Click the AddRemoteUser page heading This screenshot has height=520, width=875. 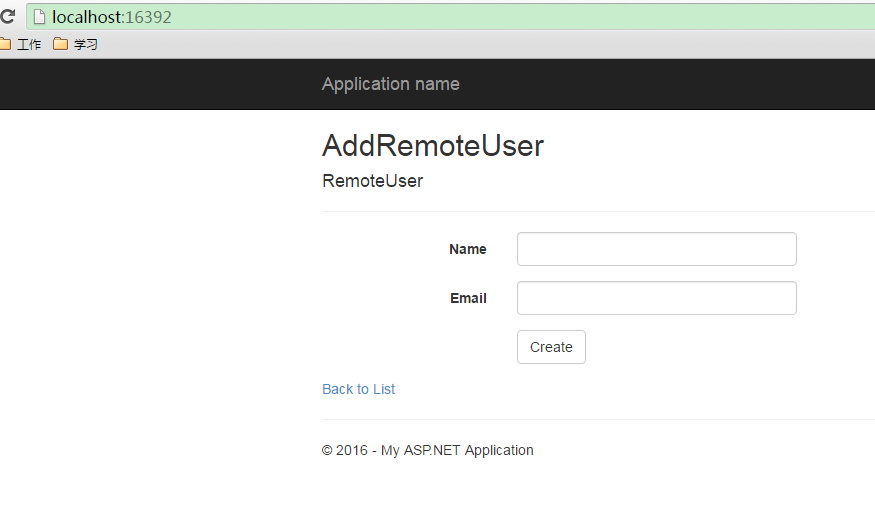pos(432,146)
